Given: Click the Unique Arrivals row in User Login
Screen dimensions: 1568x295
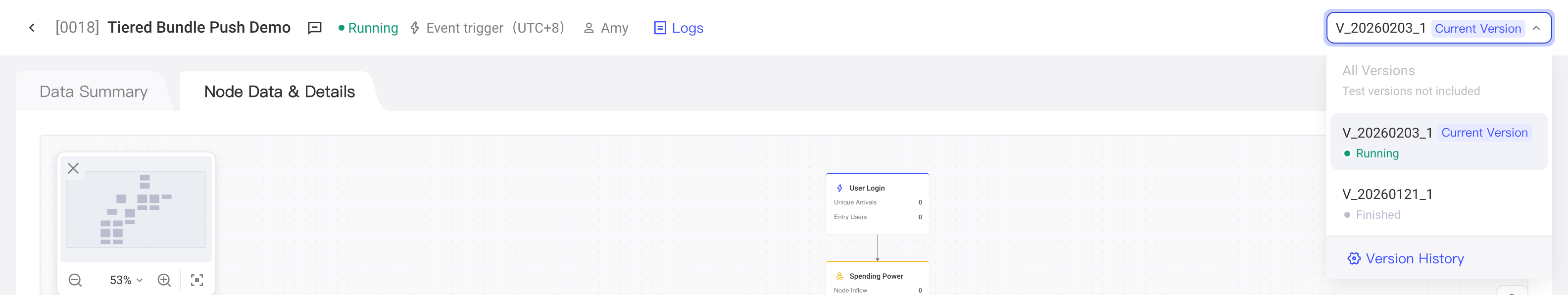Looking at the screenshot, I should pos(877,202).
